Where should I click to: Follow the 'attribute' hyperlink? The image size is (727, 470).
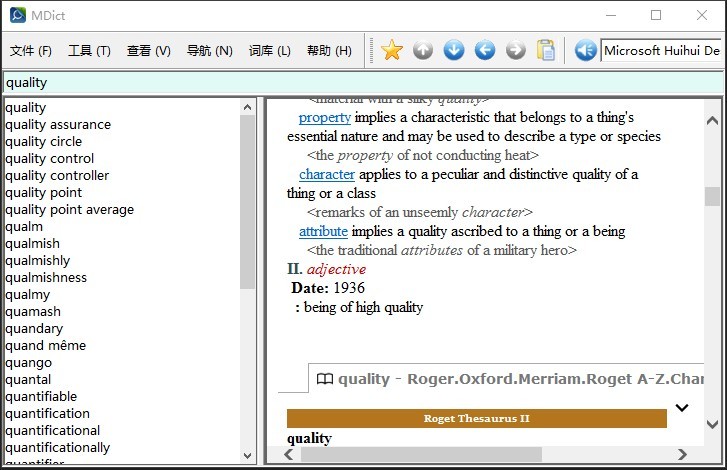323,232
